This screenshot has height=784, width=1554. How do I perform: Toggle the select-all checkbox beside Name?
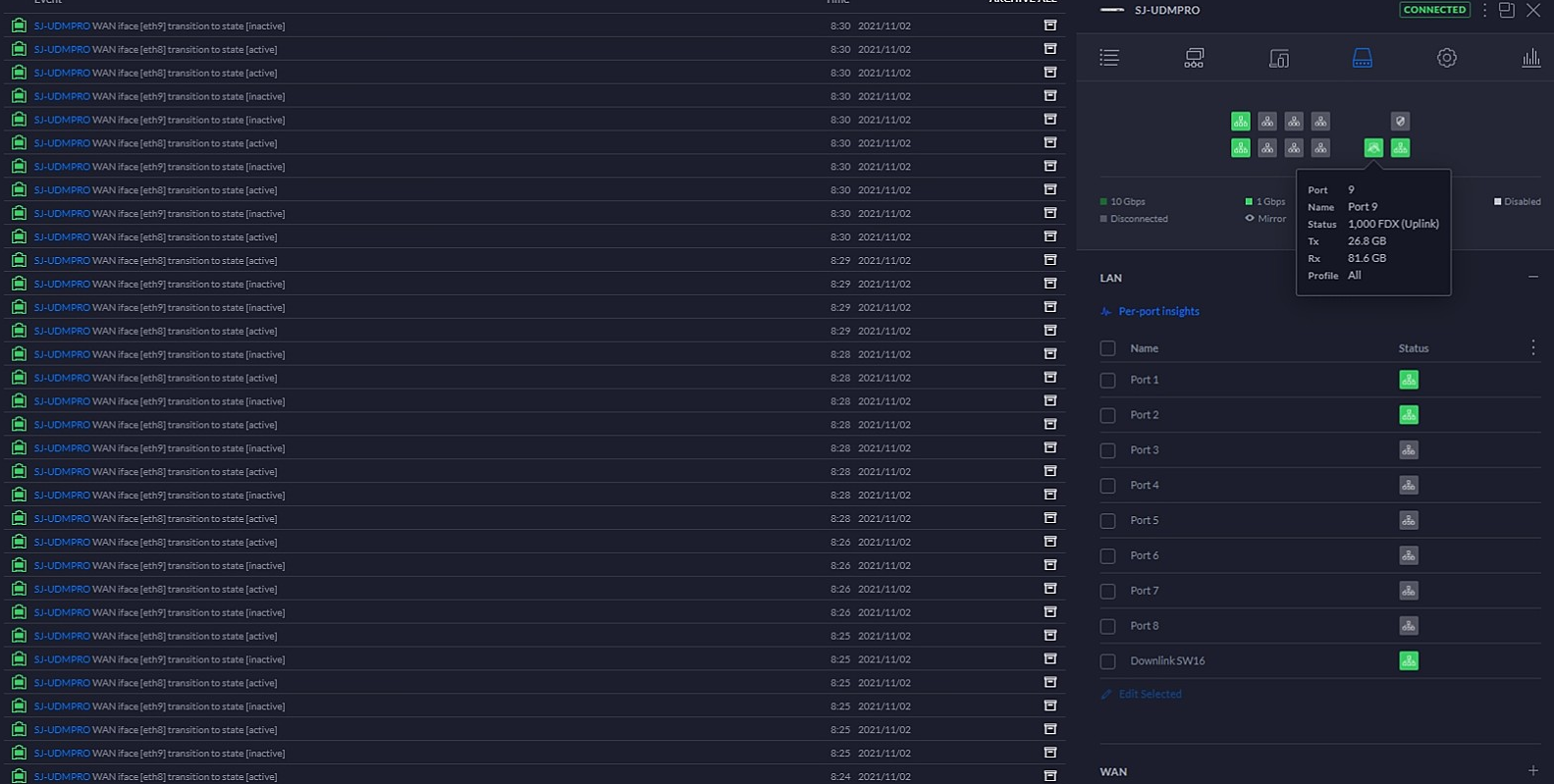(x=1107, y=348)
